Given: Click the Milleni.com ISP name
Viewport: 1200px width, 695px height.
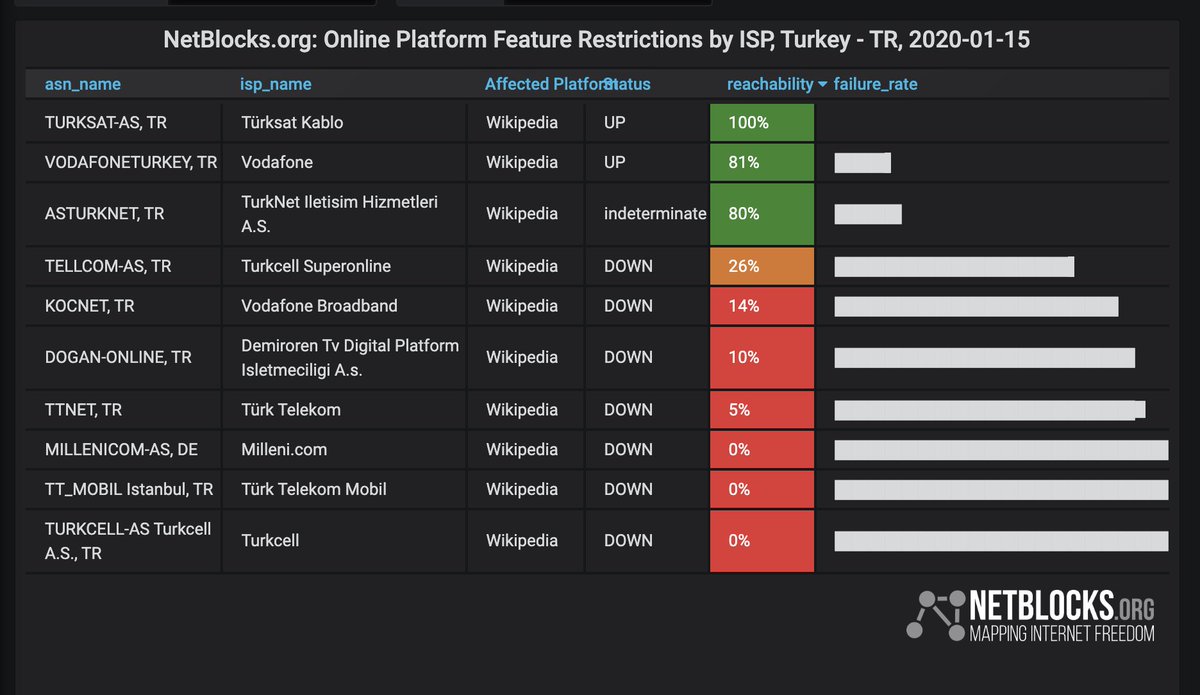Looking at the screenshot, I should pyautogui.click(x=284, y=450).
